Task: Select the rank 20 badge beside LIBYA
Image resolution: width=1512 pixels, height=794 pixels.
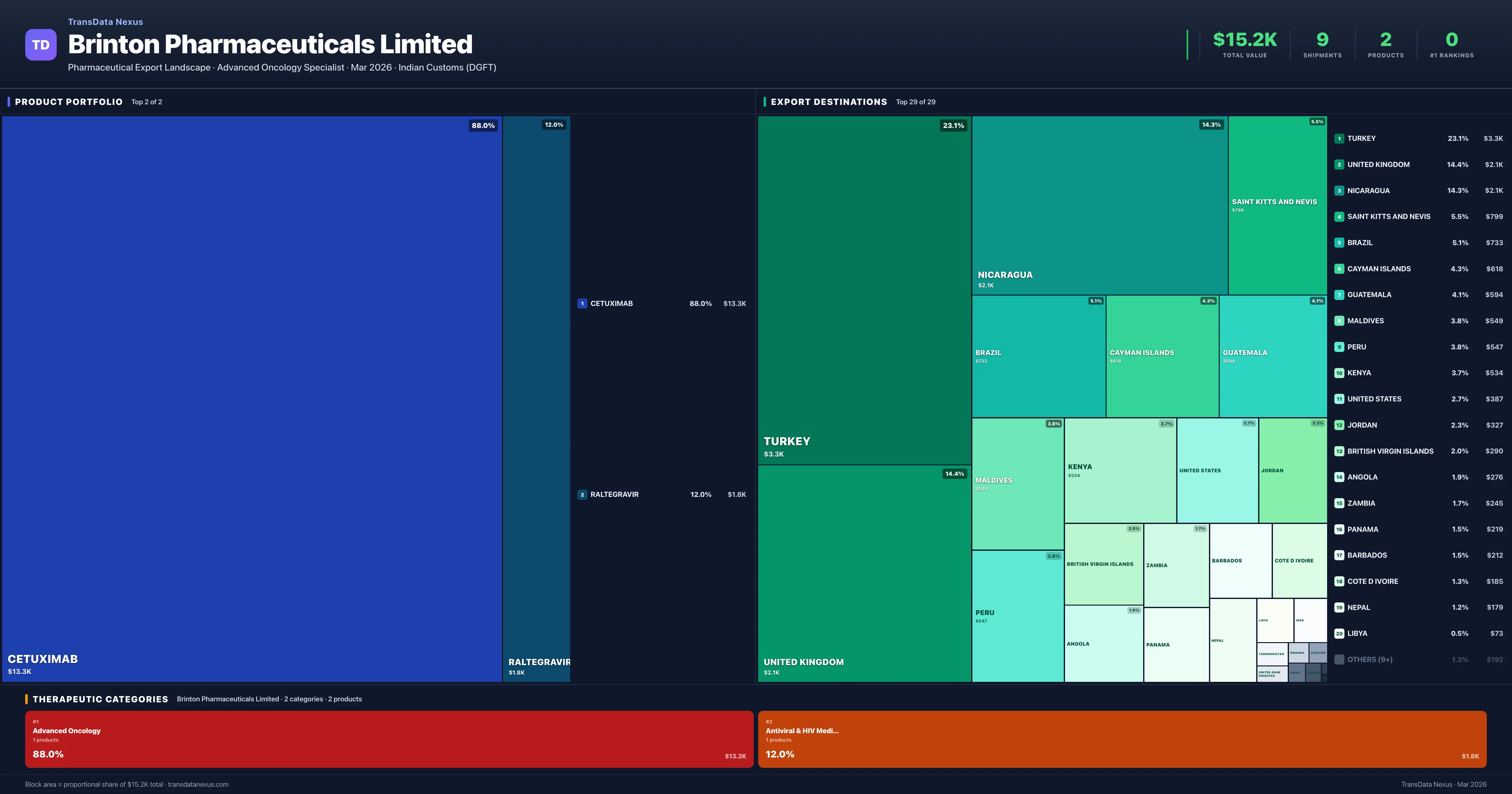Action: [x=1339, y=634]
